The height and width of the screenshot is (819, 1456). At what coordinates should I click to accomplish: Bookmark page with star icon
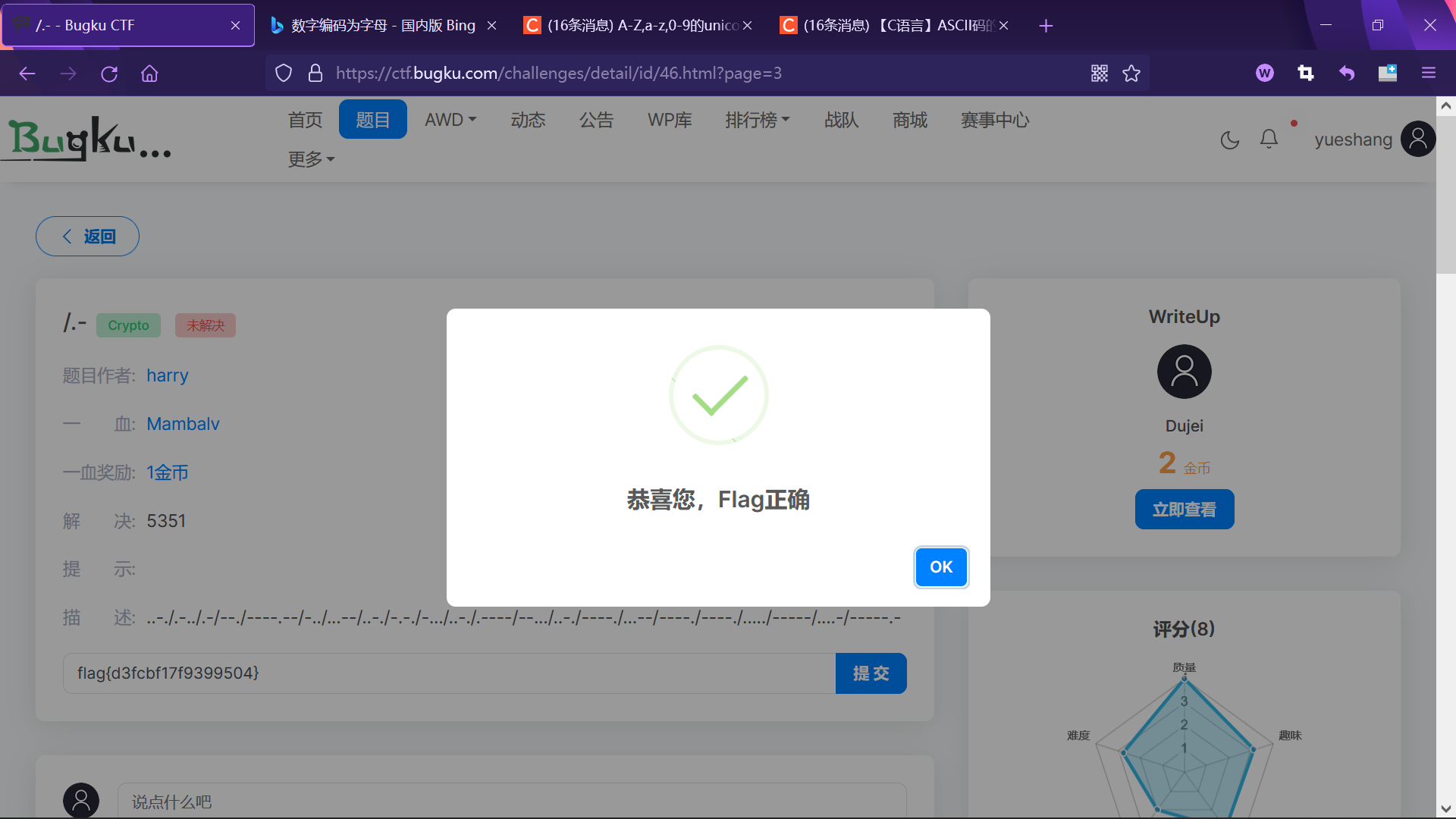(x=1131, y=74)
